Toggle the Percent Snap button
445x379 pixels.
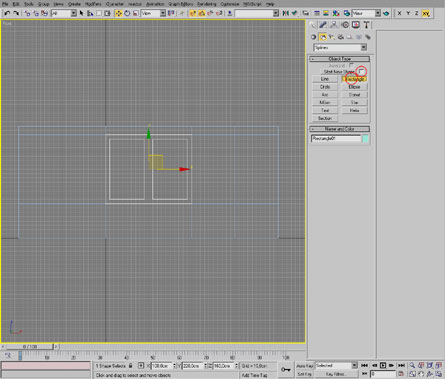tap(210, 13)
